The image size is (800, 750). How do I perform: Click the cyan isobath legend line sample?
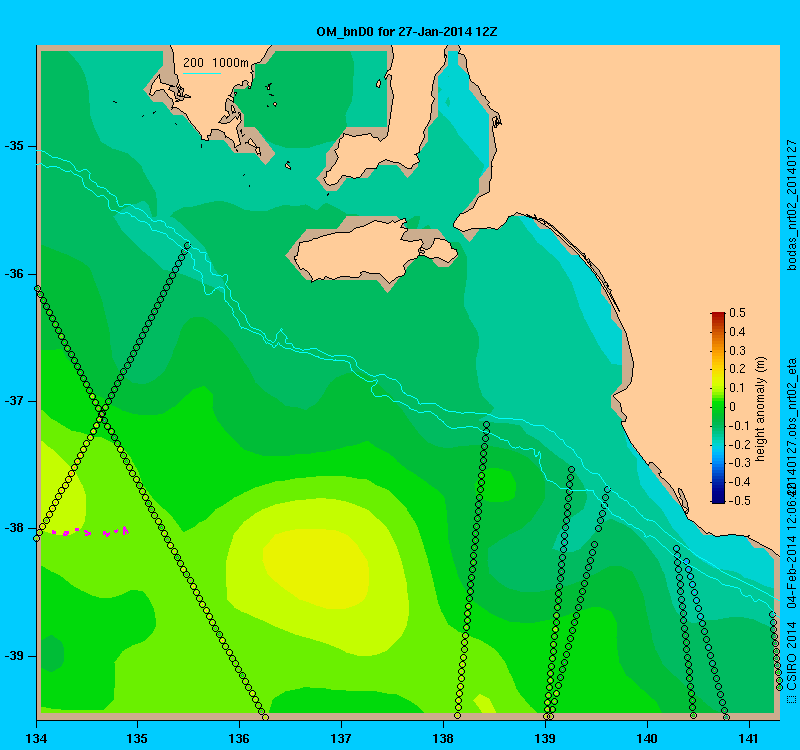click(x=202, y=73)
